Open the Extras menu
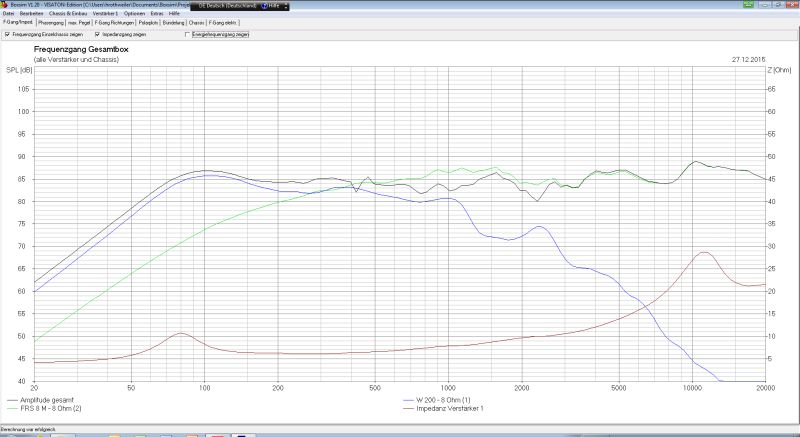The height and width of the screenshot is (437, 800). point(157,13)
